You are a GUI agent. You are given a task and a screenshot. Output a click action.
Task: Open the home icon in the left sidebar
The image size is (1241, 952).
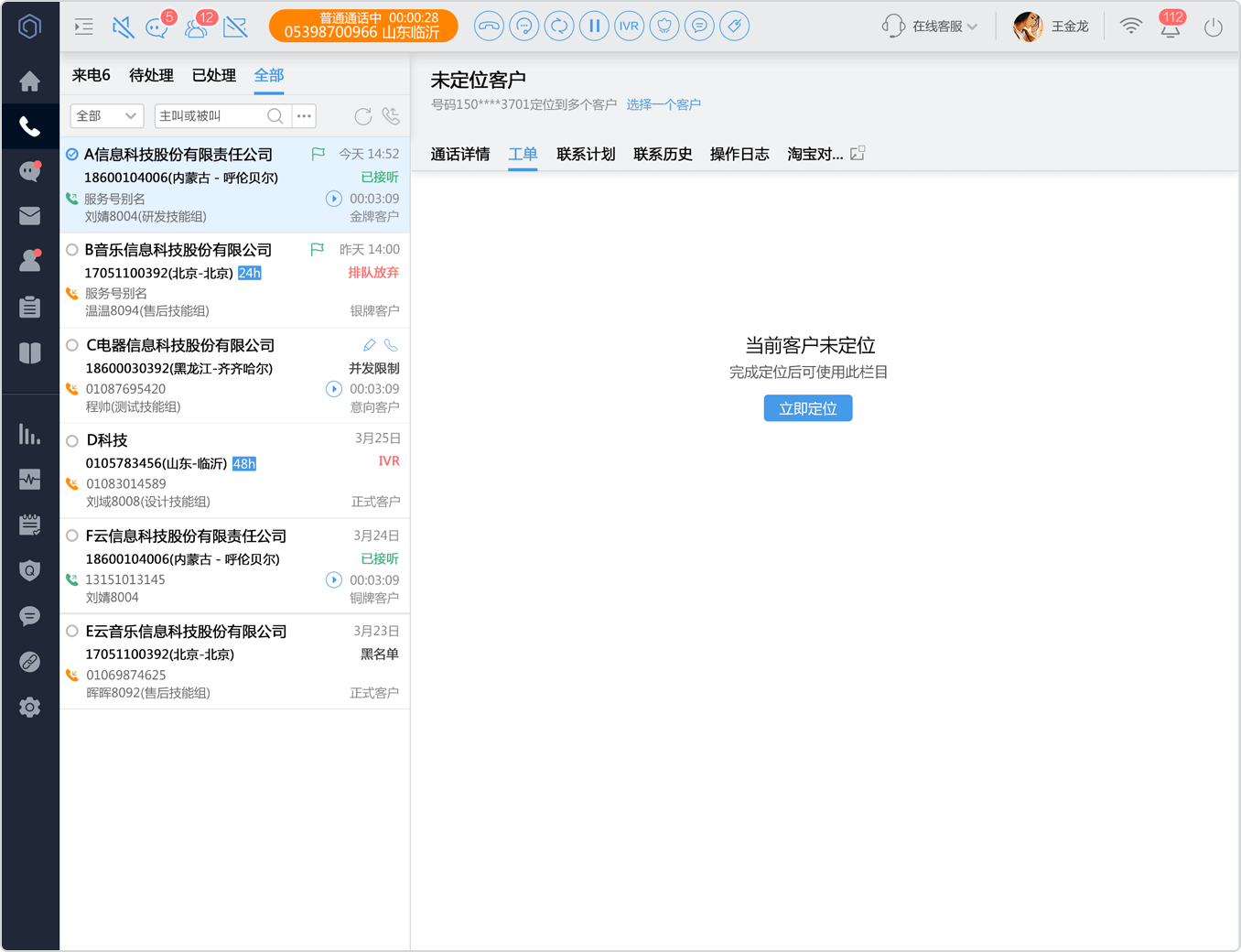pyautogui.click(x=30, y=81)
